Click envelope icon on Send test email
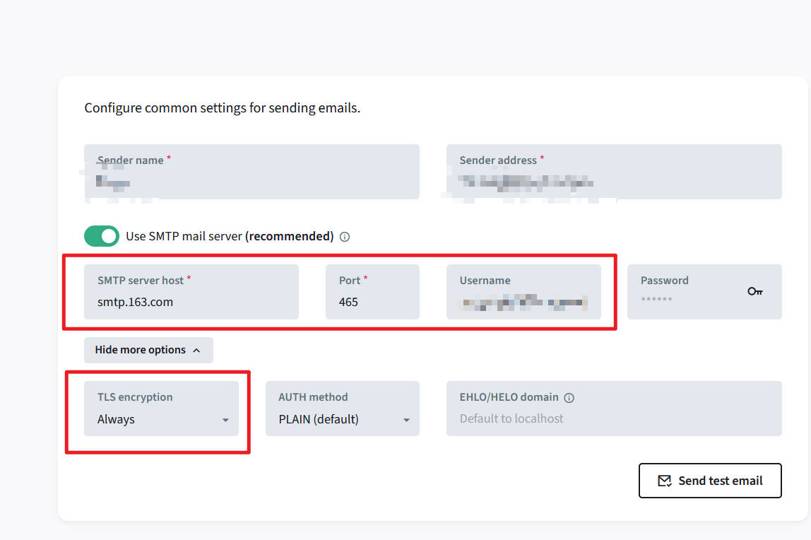The height and width of the screenshot is (540, 811). (x=664, y=481)
